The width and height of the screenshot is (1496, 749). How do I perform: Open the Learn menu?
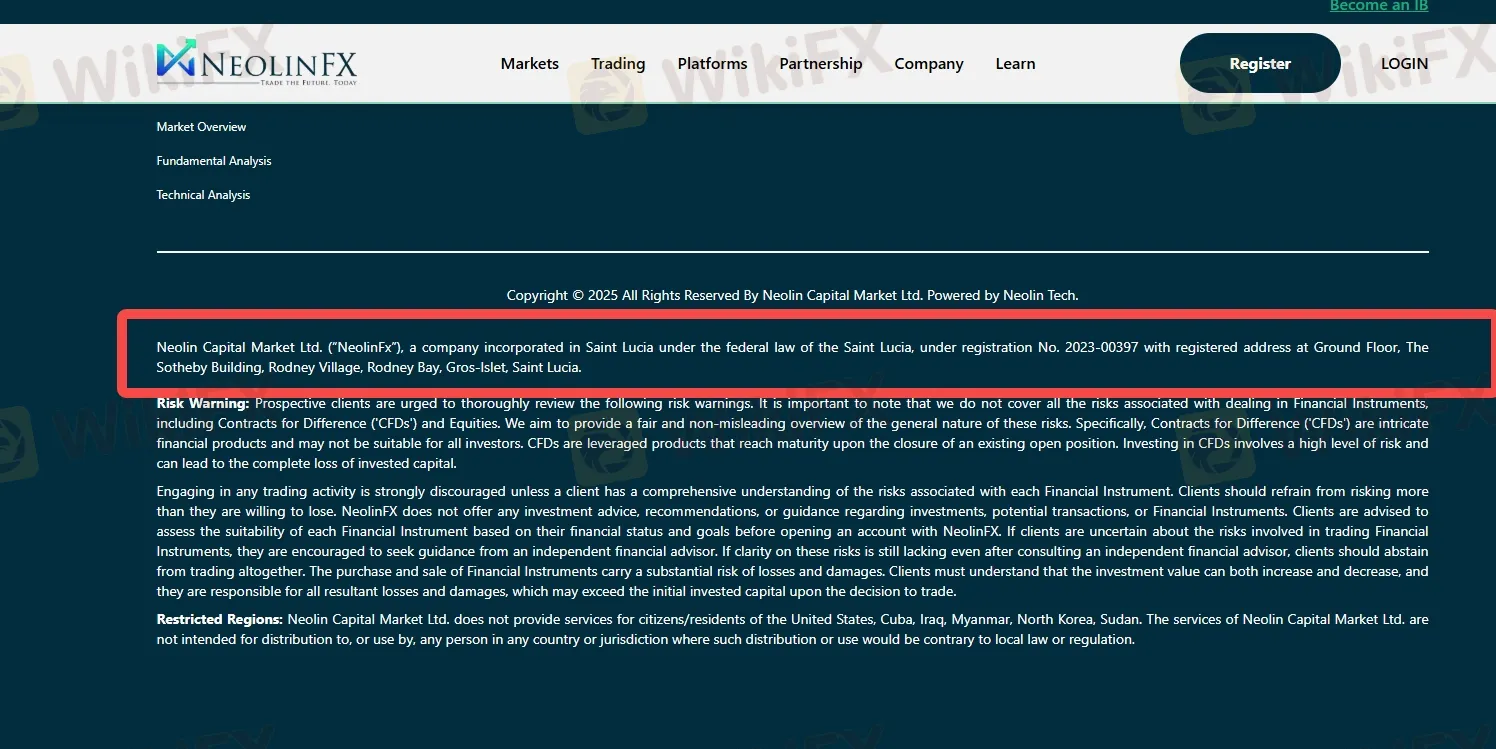pos(1015,64)
